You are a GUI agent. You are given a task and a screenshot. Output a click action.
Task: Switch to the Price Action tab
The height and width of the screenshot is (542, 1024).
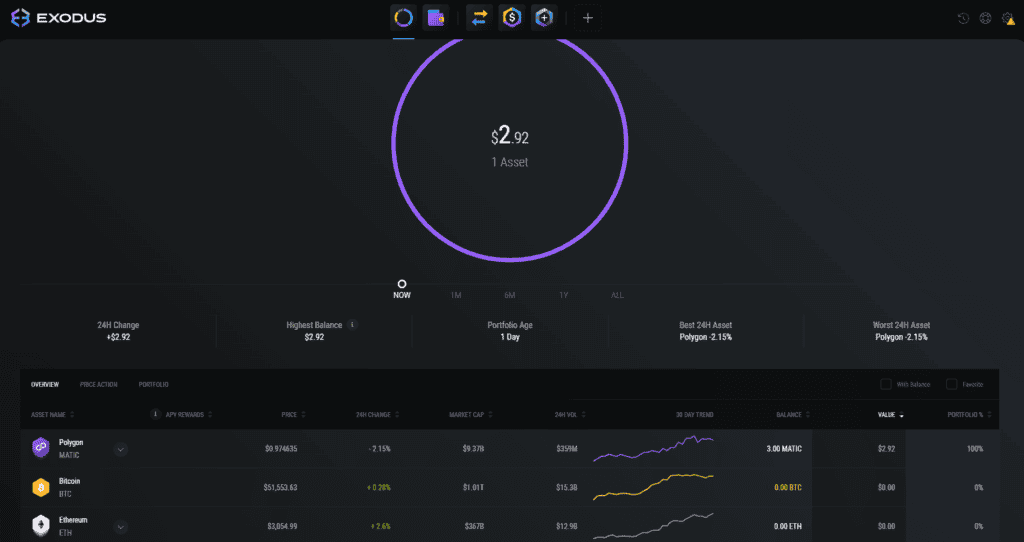pos(99,385)
